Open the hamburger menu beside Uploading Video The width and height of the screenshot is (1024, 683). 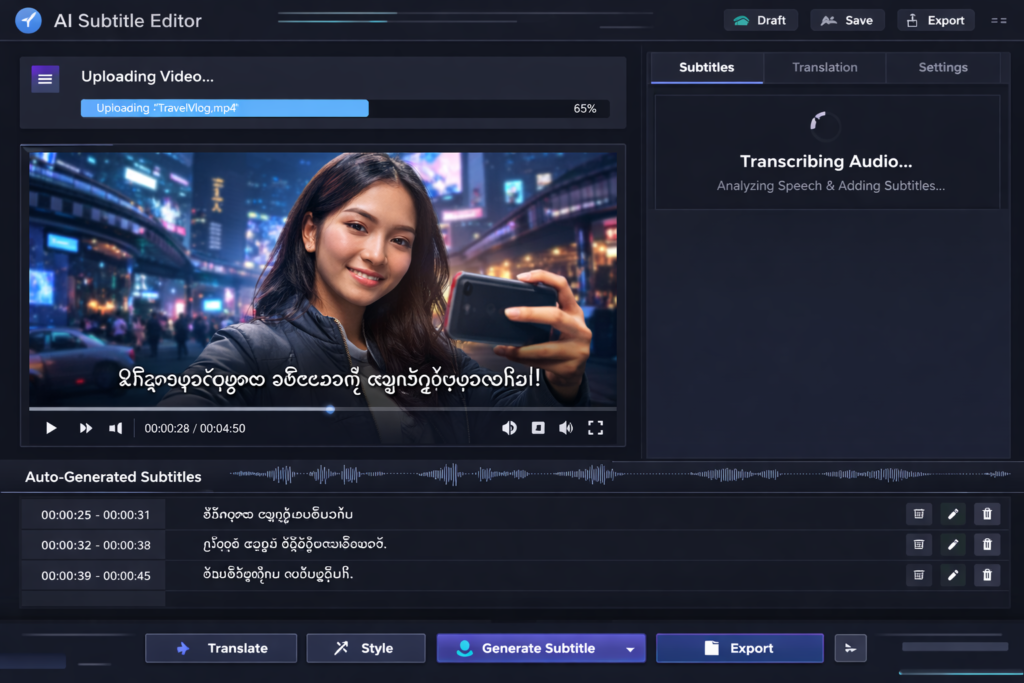pyautogui.click(x=45, y=79)
